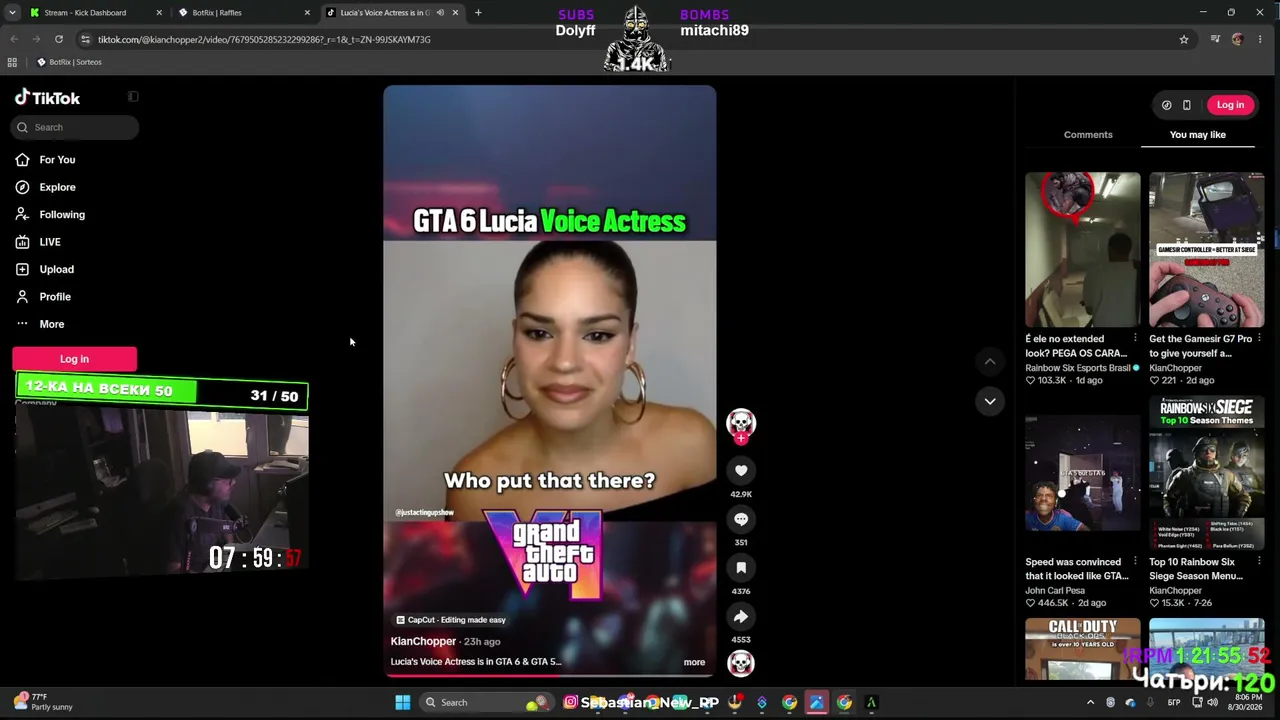The image size is (1280, 720).
Task: Go to the previous video arrow
Action: point(990,362)
